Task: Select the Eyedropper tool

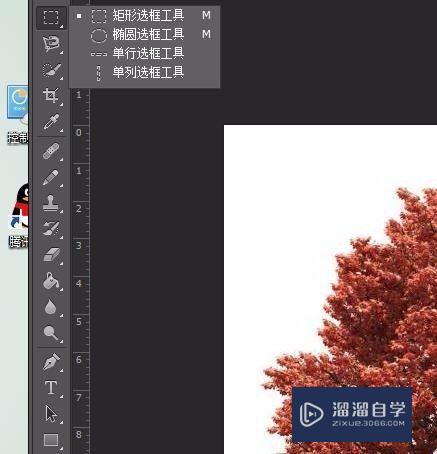Action: (x=51, y=122)
